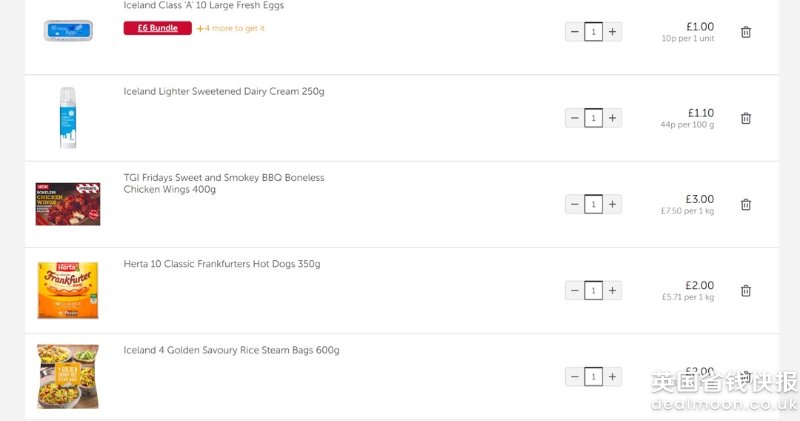
Task: Decrease Golden Savoury Rice Steam Bags quantity
Action: [574, 377]
